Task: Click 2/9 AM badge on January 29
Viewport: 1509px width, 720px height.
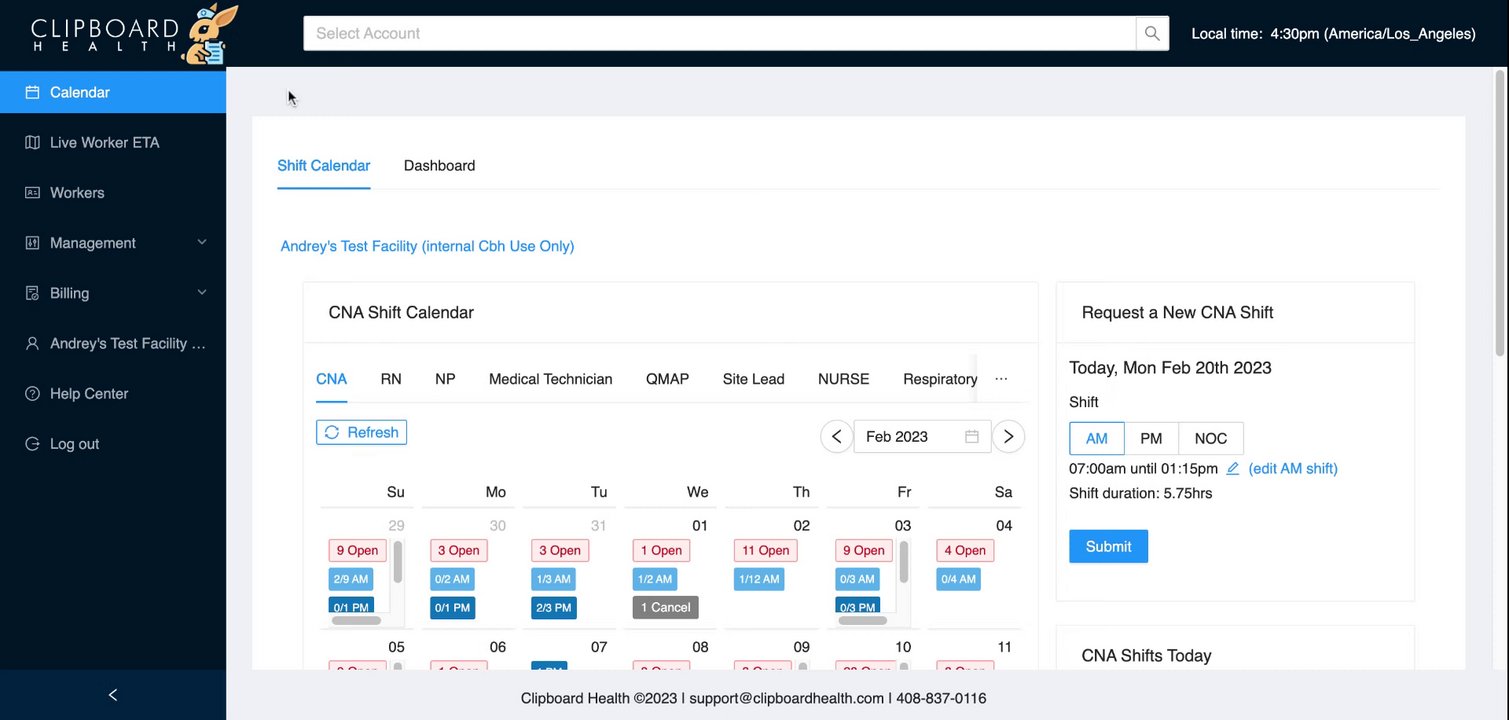Action: click(351, 579)
